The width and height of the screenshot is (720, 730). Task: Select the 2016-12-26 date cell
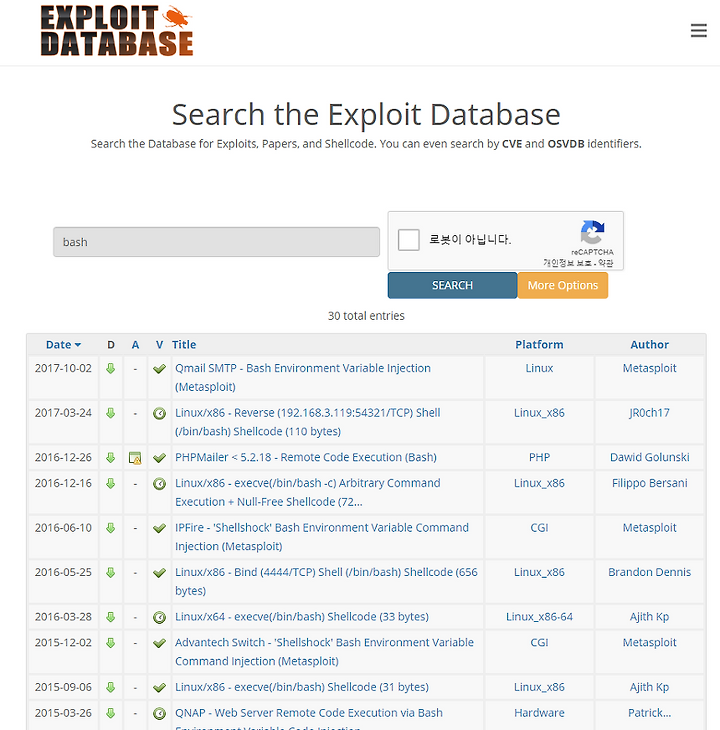click(x=63, y=457)
